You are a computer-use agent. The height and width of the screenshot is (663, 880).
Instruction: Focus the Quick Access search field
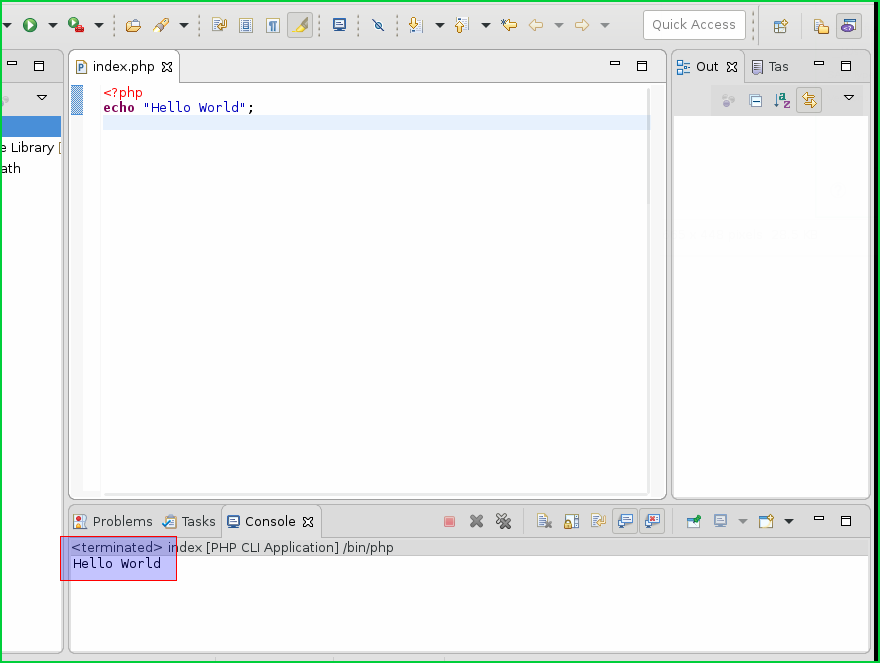click(x=694, y=25)
